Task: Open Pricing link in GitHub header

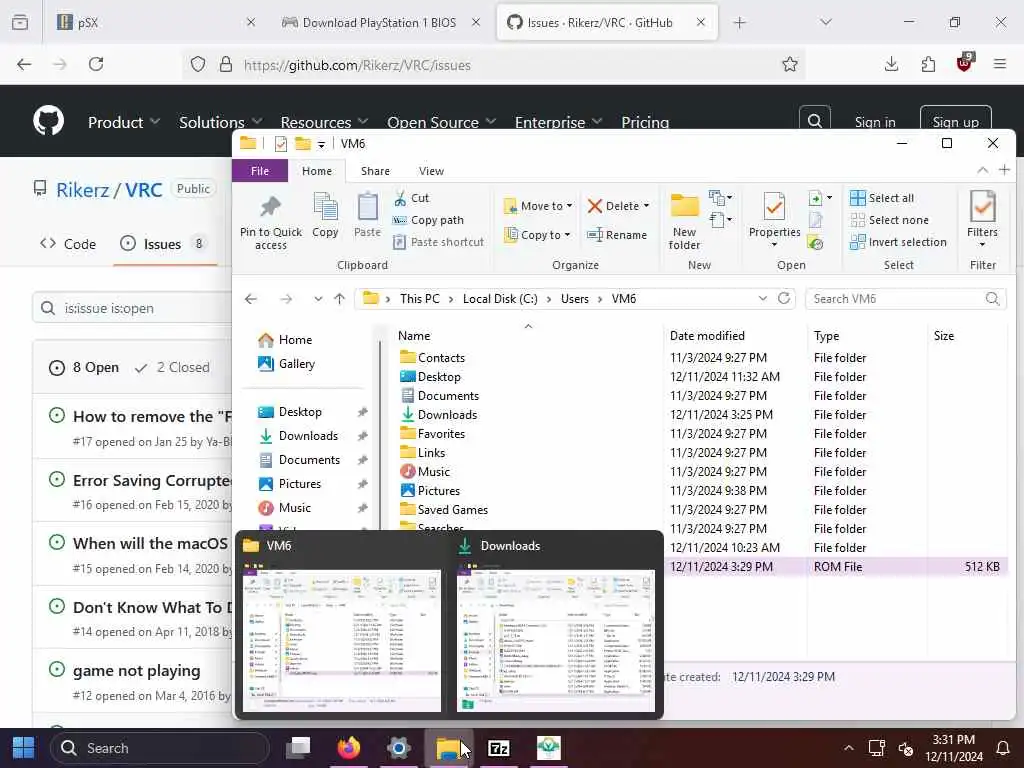Action: coord(645,122)
